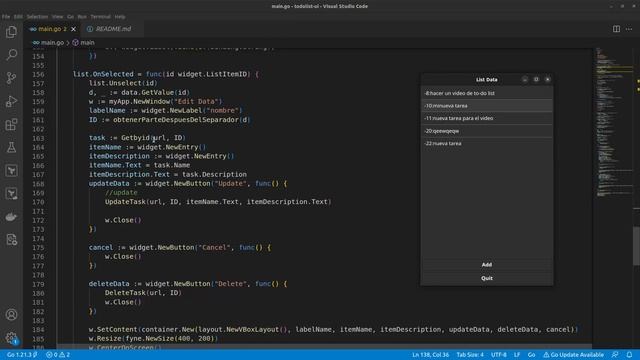This screenshot has width=640, height=360.
Task: Click the Split Editor Right icon
Action: [616, 29]
